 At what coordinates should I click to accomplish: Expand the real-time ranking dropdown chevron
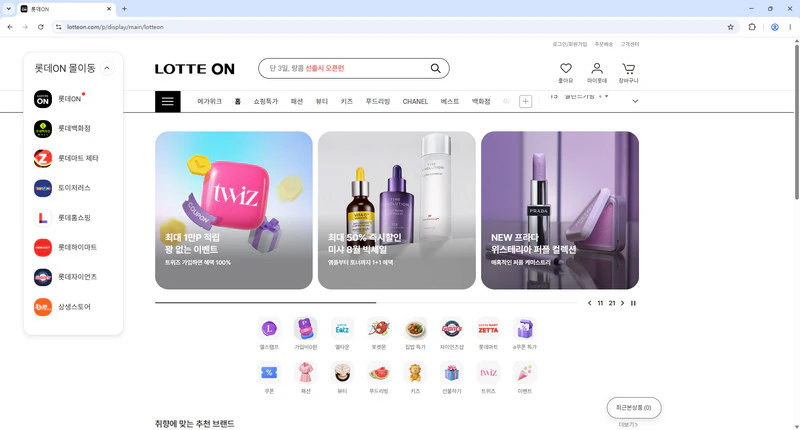click(635, 101)
